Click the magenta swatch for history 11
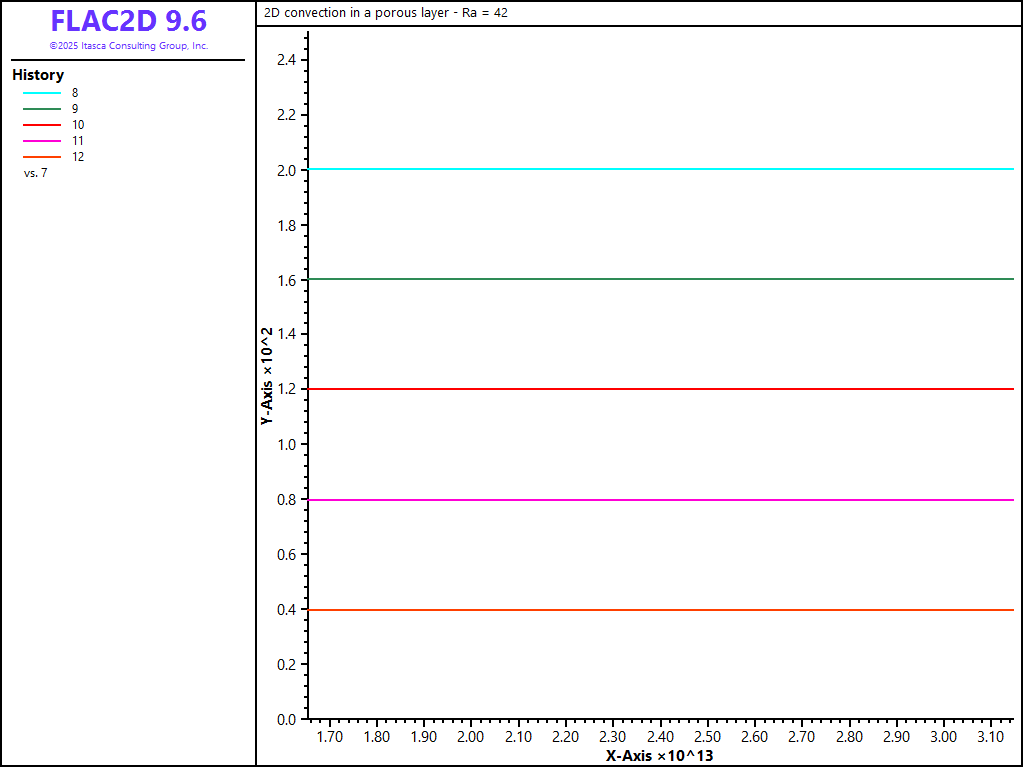The width and height of the screenshot is (1024, 768). coord(42,141)
